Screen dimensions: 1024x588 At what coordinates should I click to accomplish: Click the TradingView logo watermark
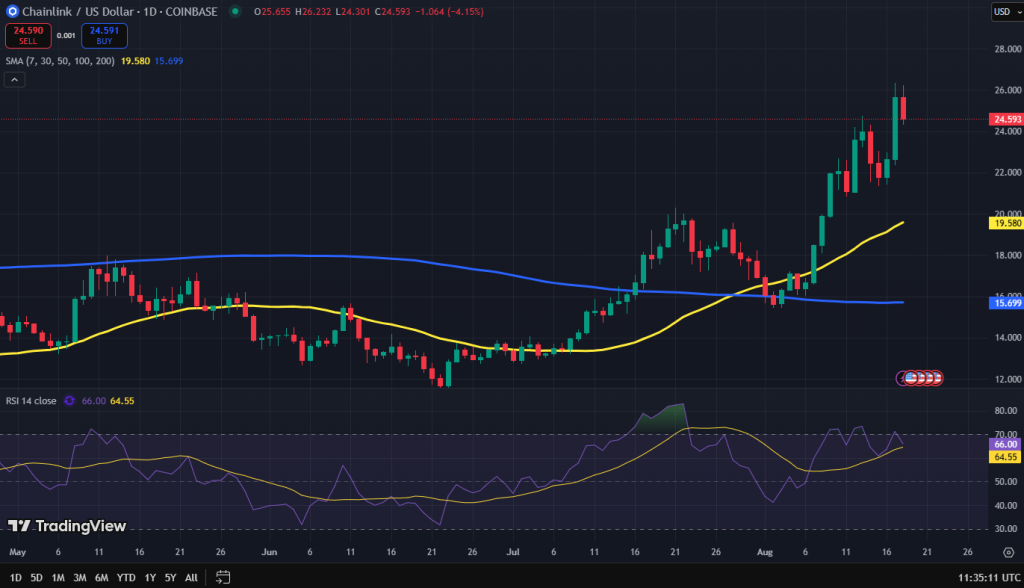point(67,526)
